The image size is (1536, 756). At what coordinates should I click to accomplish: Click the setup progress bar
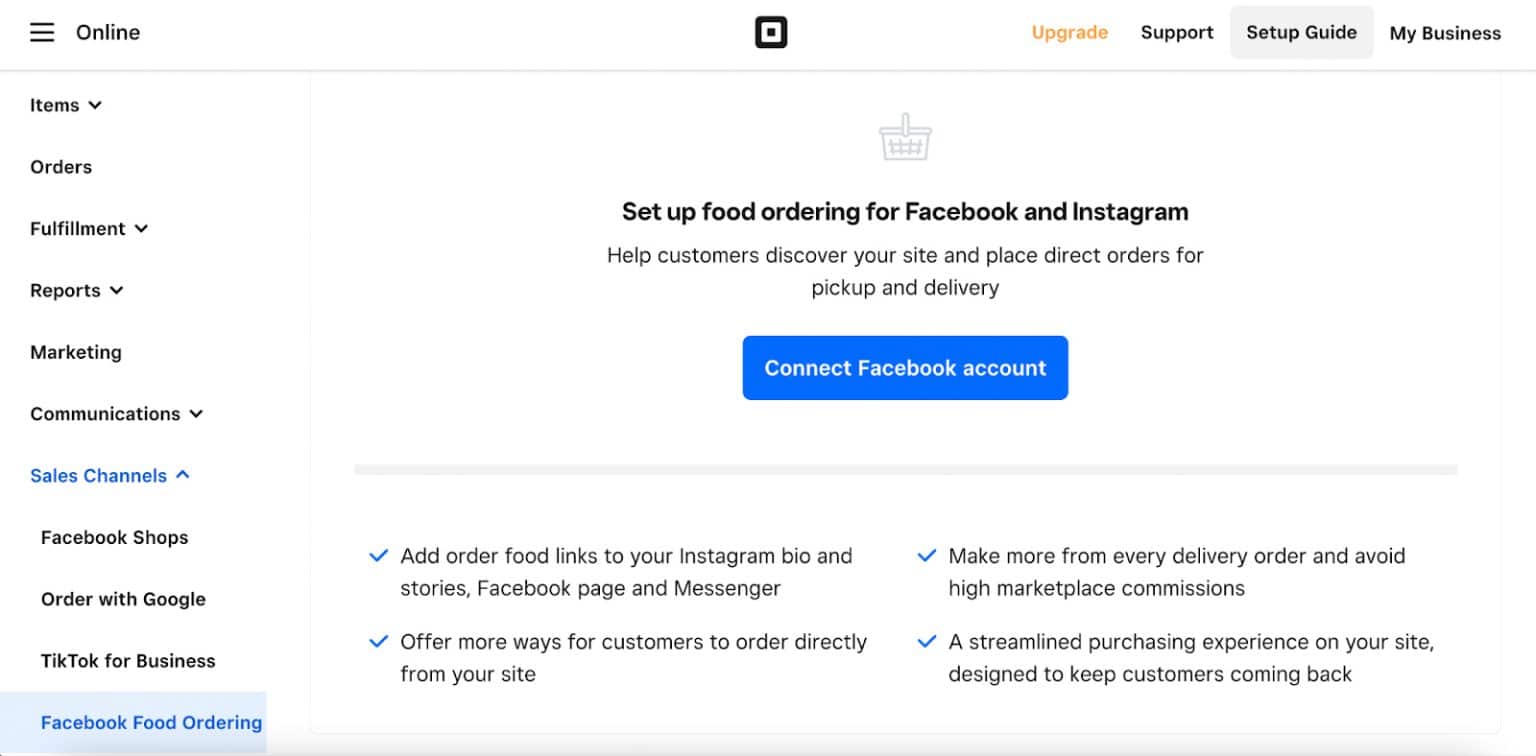(x=904, y=466)
